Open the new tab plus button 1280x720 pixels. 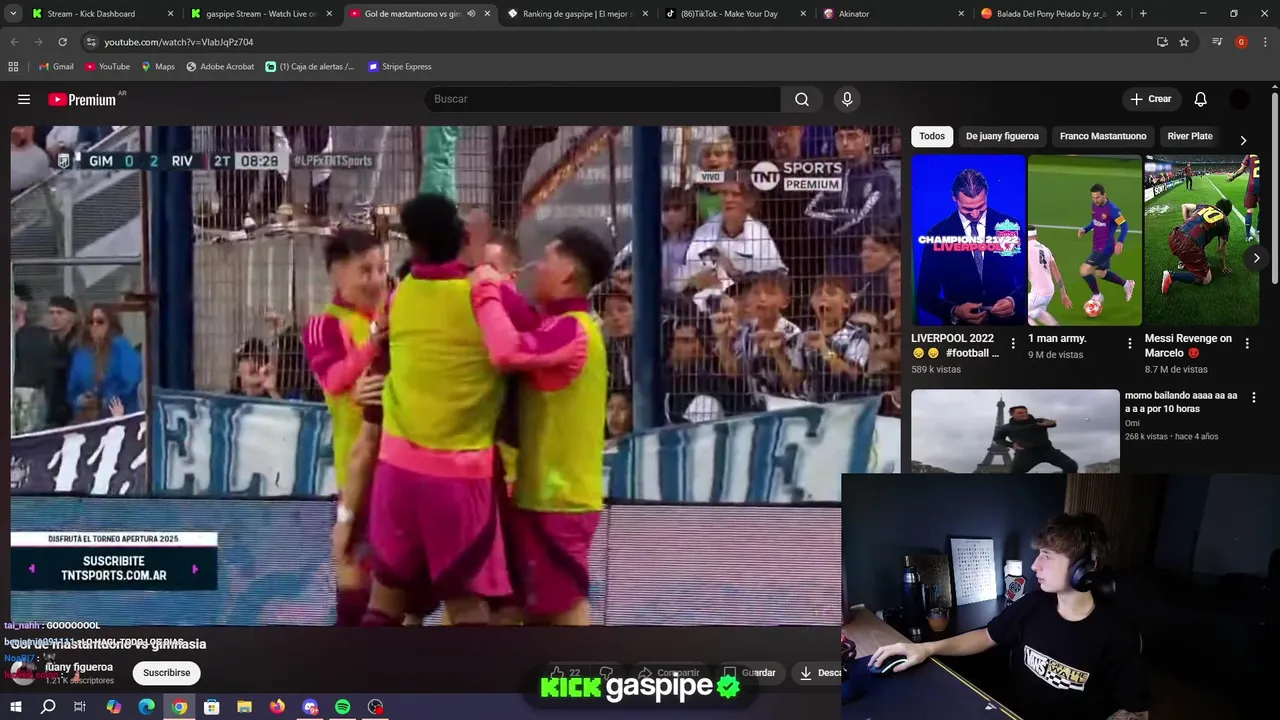(1143, 14)
